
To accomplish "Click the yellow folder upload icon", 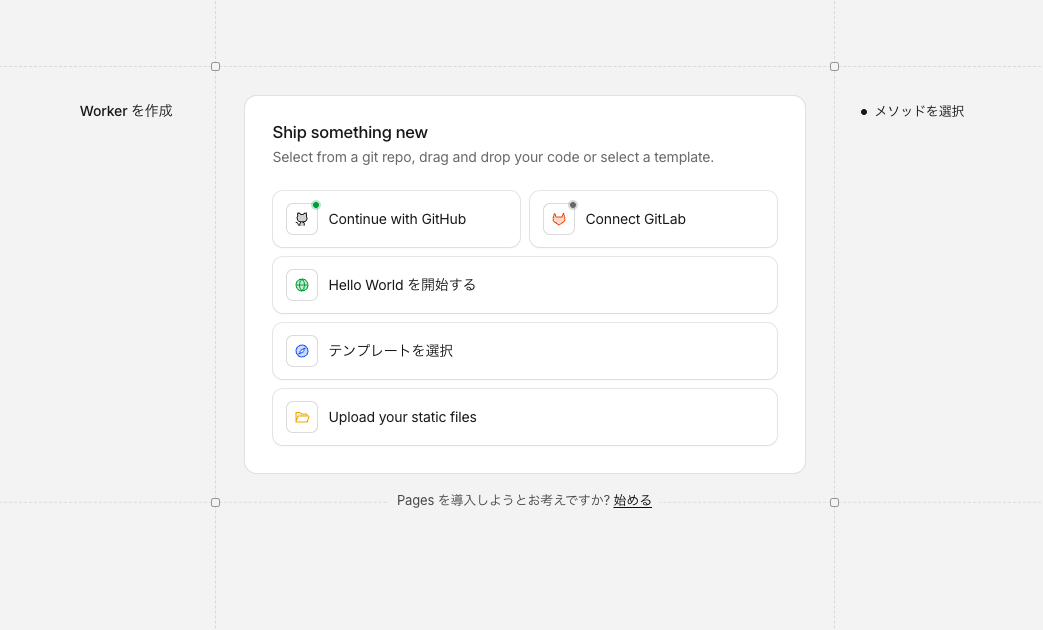I will [x=302, y=417].
